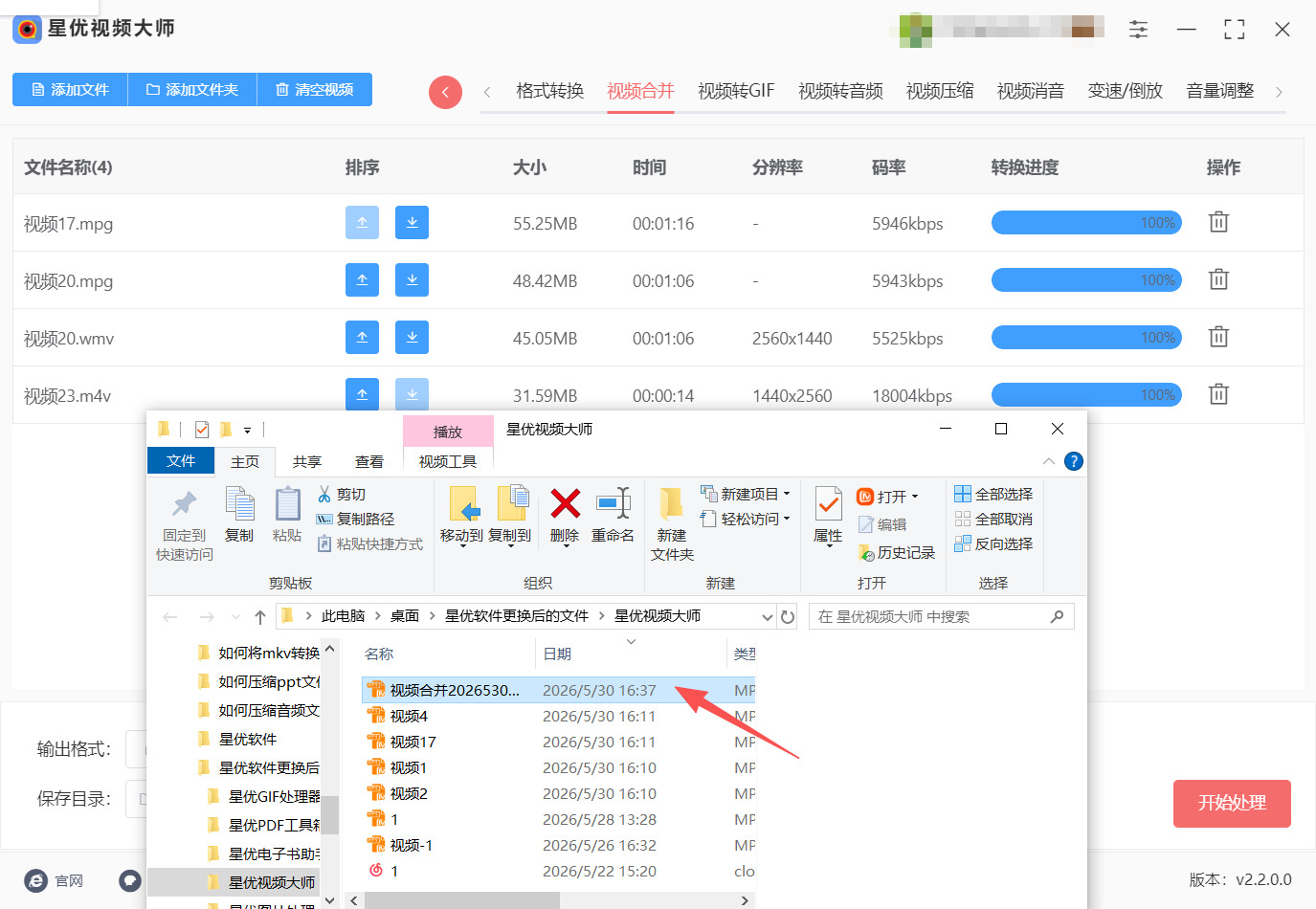Click 新建文件夹 in the Explorer ribbon
1316x909 pixels.
coord(672,524)
